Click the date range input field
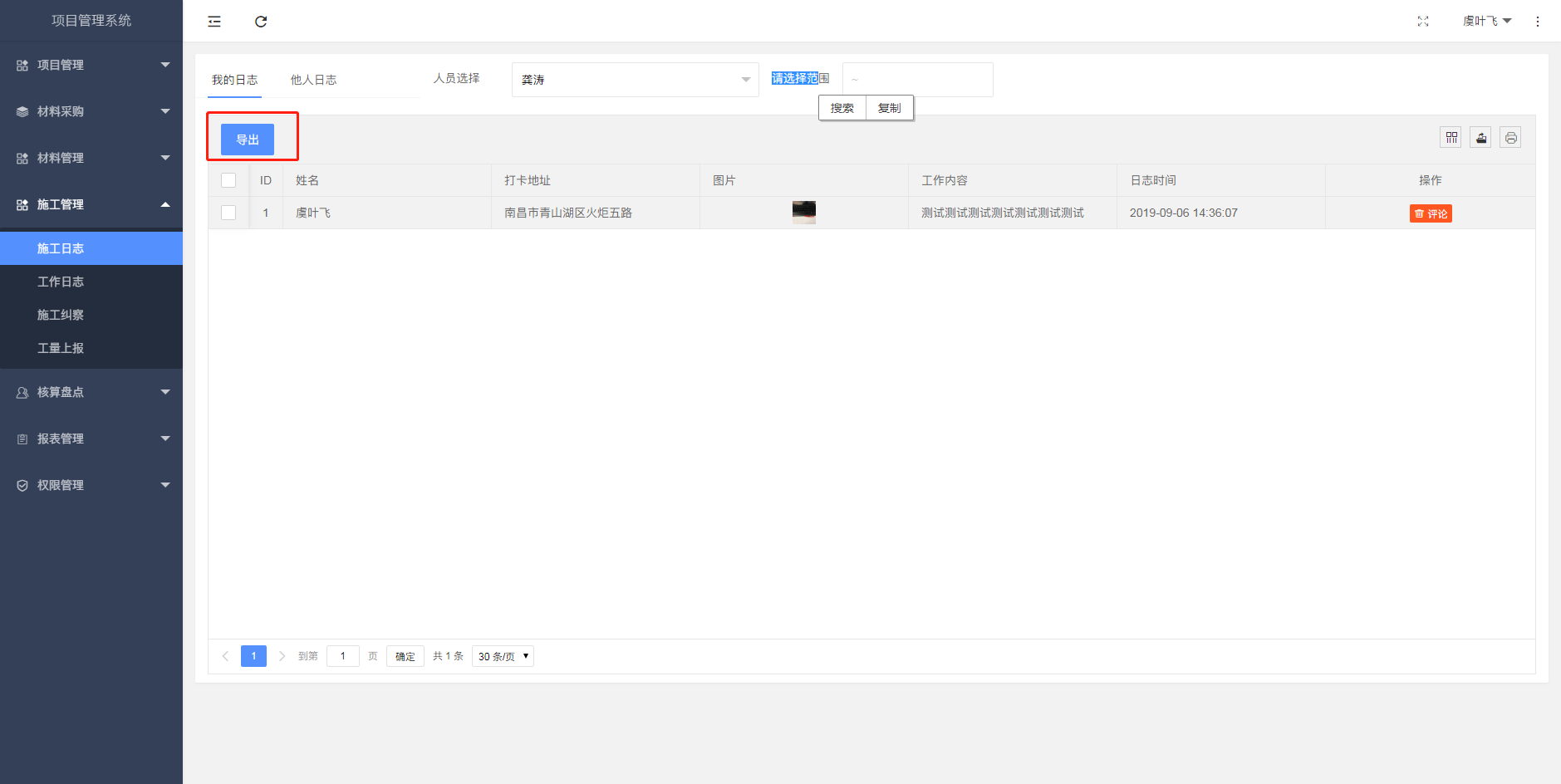Image resolution: width=1561 pixels, height=784 pixels. coord(918,80)
